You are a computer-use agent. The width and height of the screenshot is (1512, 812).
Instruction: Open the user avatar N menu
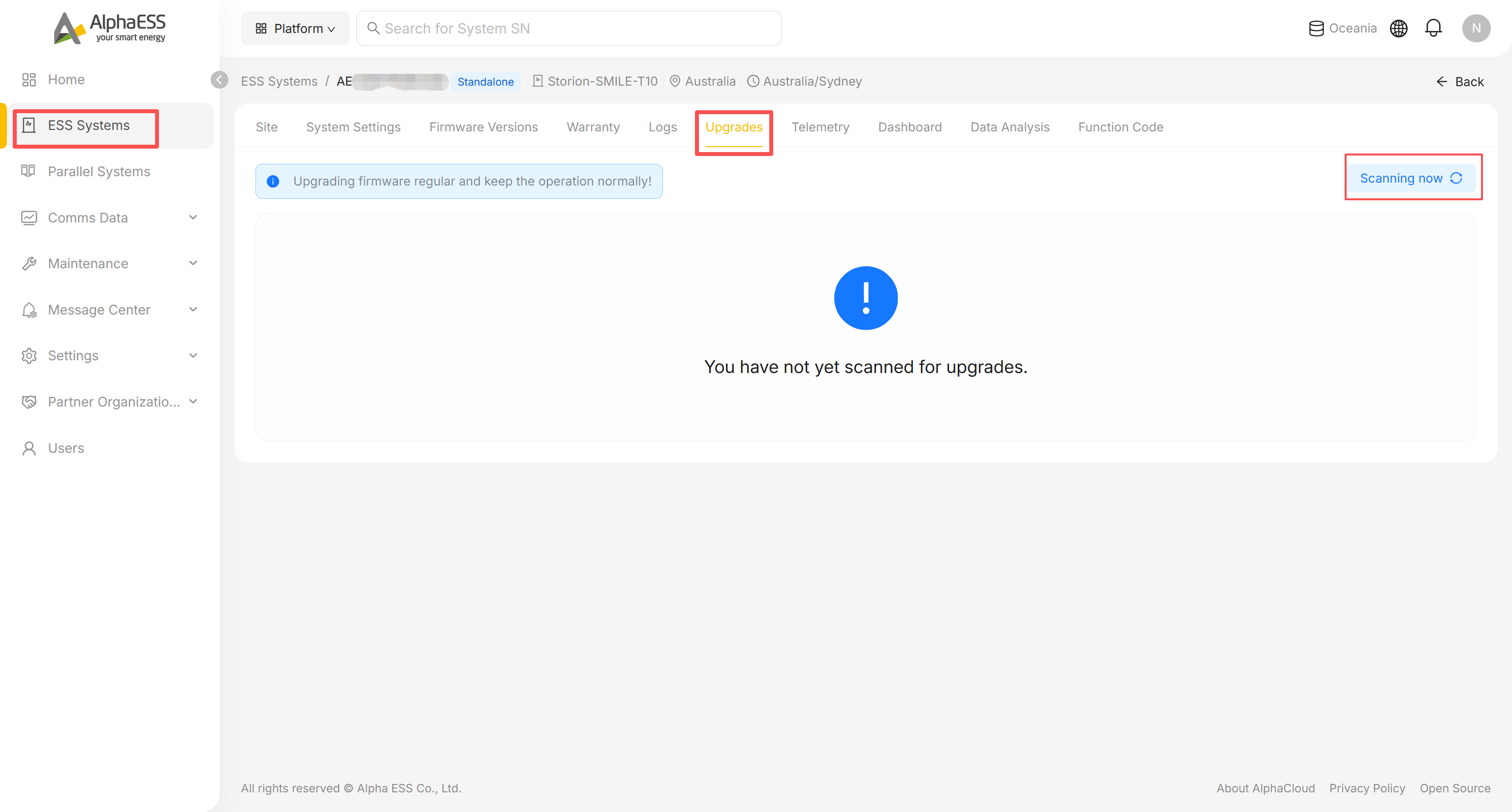coord(1476,28)
